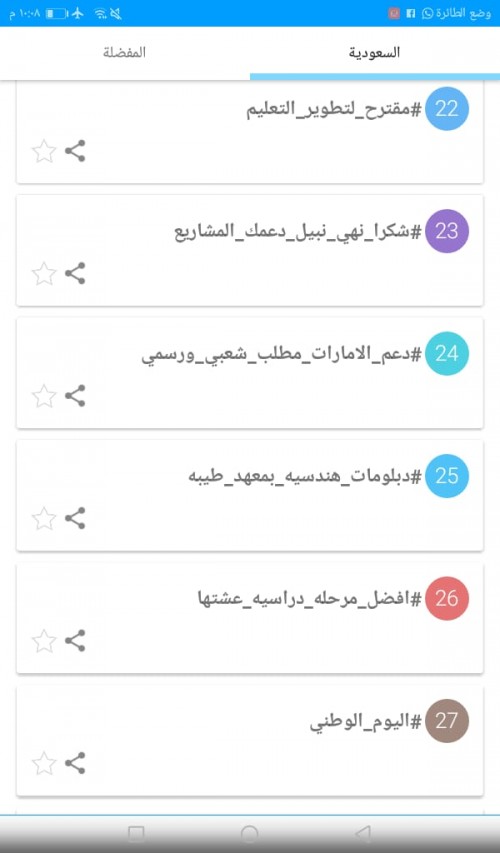
Task: Open #مقترح_لتطوير_التعليم hashtag
Action: pos(334,109)
